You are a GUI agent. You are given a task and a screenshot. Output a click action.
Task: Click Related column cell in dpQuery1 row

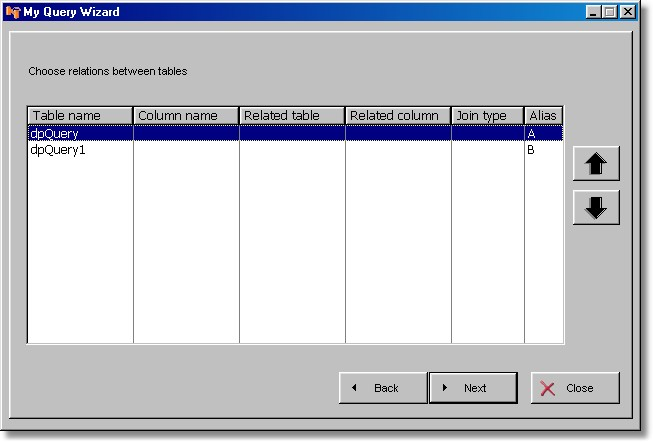398,149
